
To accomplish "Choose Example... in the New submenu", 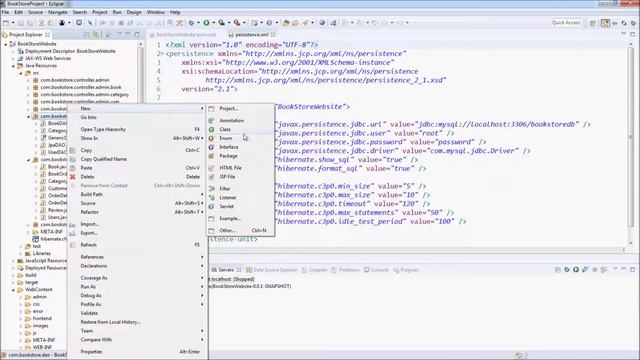I will [240, 218].
